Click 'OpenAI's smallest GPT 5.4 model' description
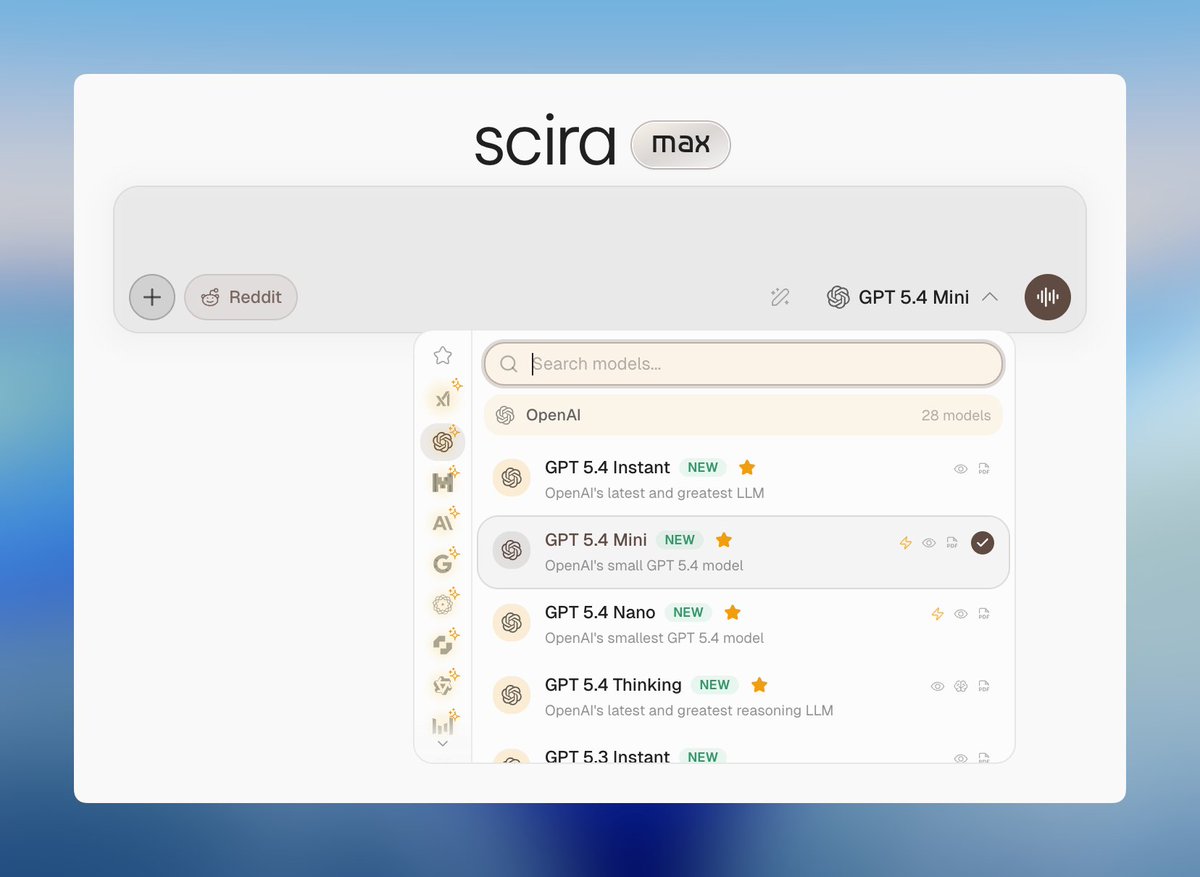The height and width of the screenshot is (877, 1200). 654,638
